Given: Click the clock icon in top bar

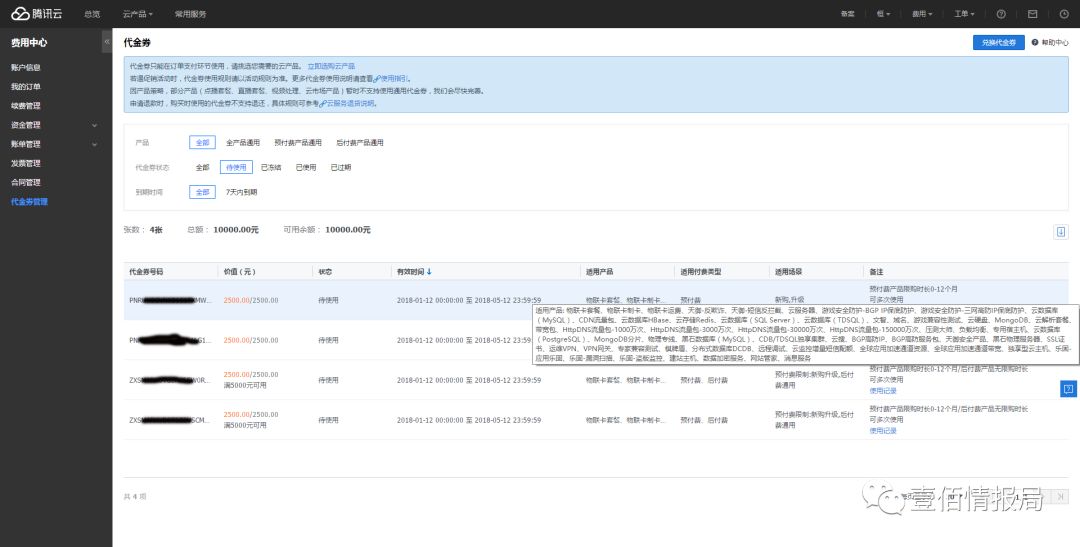Looking at the screenshot, I should (x=1063, y=14).
